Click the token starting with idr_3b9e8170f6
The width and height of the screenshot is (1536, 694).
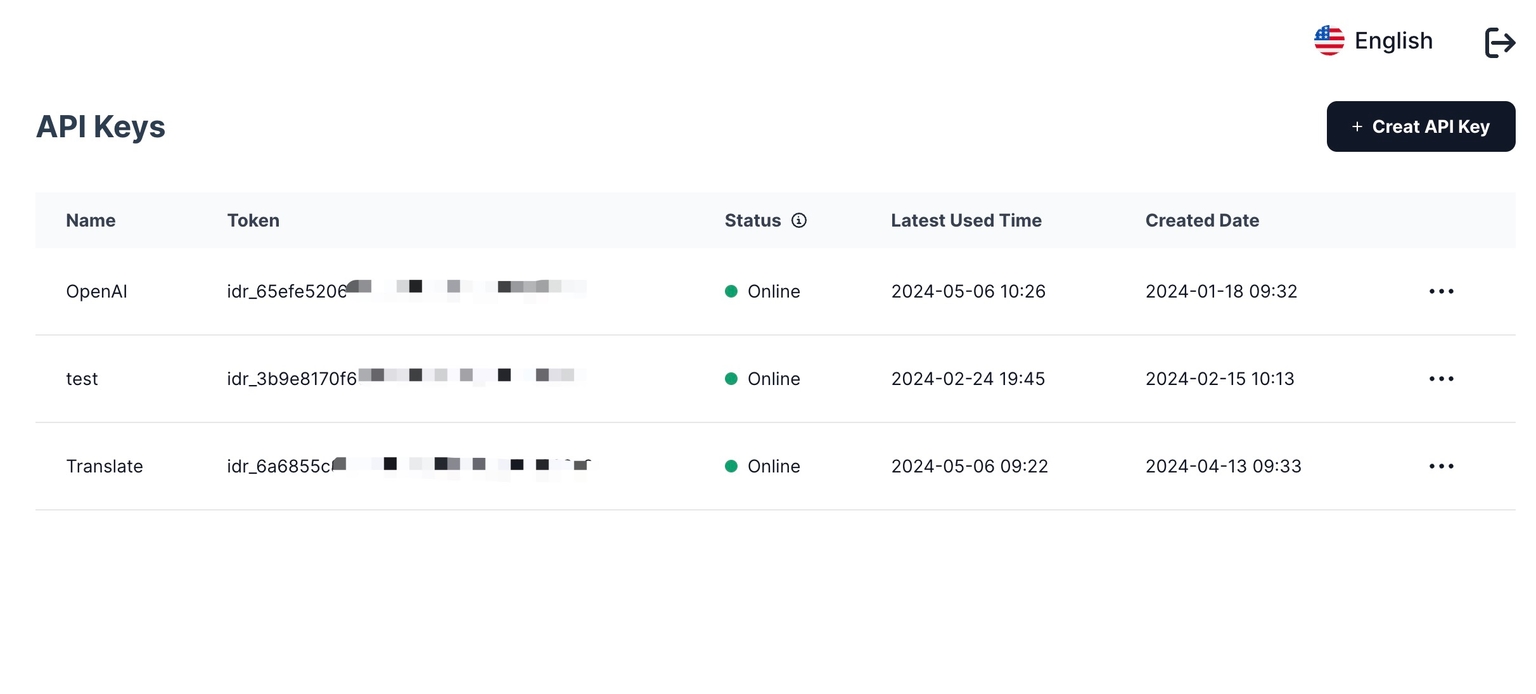click(292, 379)
